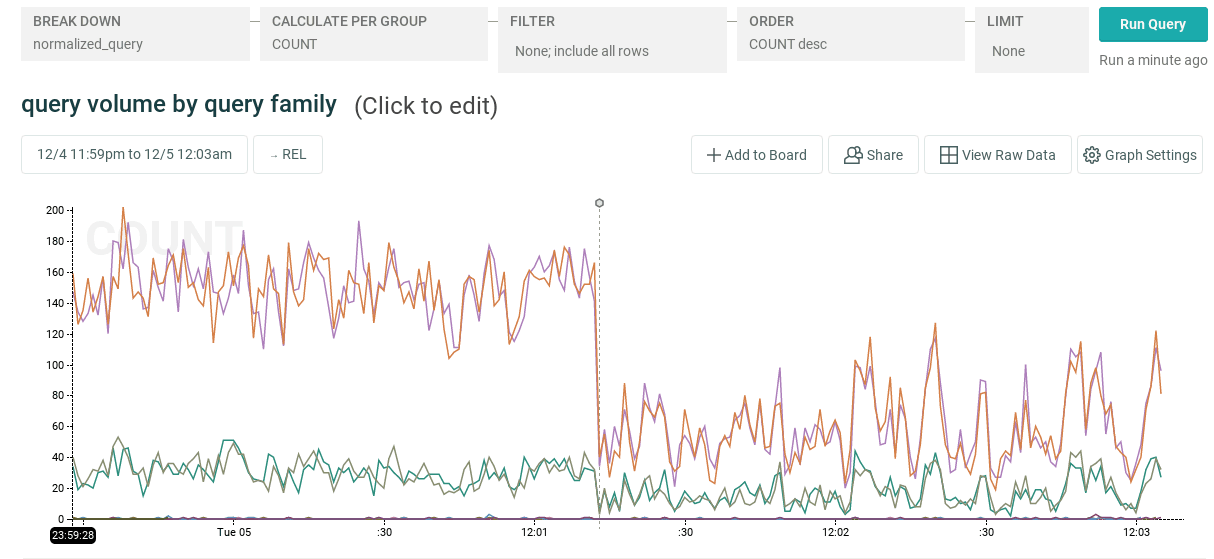Viewport: 1214px width, 559px height.
Task: Click the people icon on the Share button
Action: tap(853, 155)
